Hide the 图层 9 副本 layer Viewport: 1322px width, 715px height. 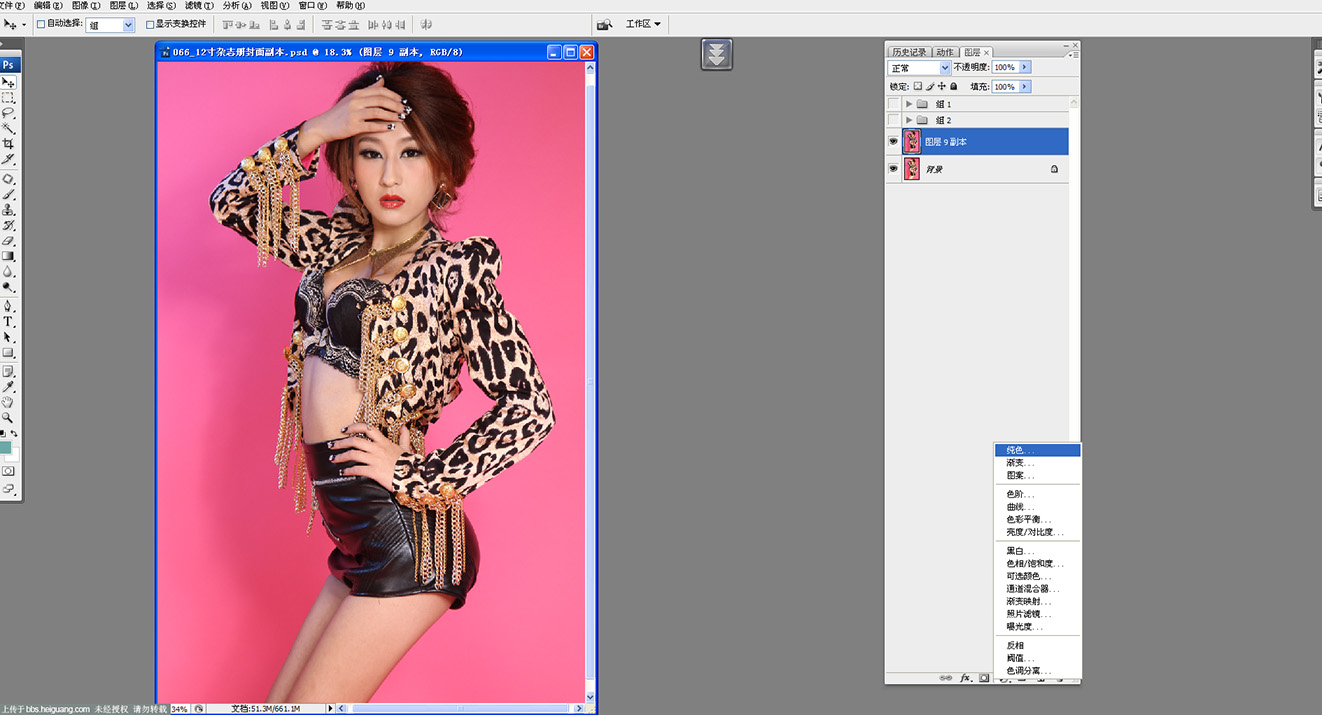tap(893, 142)
